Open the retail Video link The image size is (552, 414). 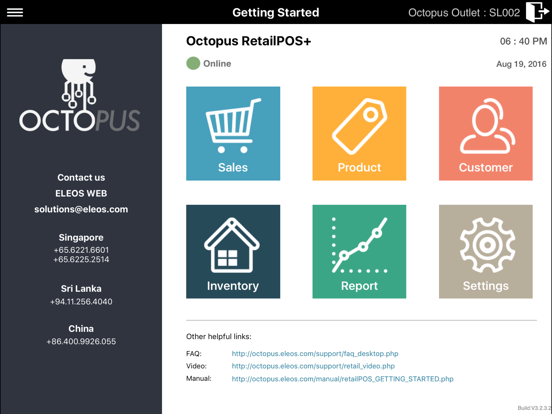click(x=313, y=366)
